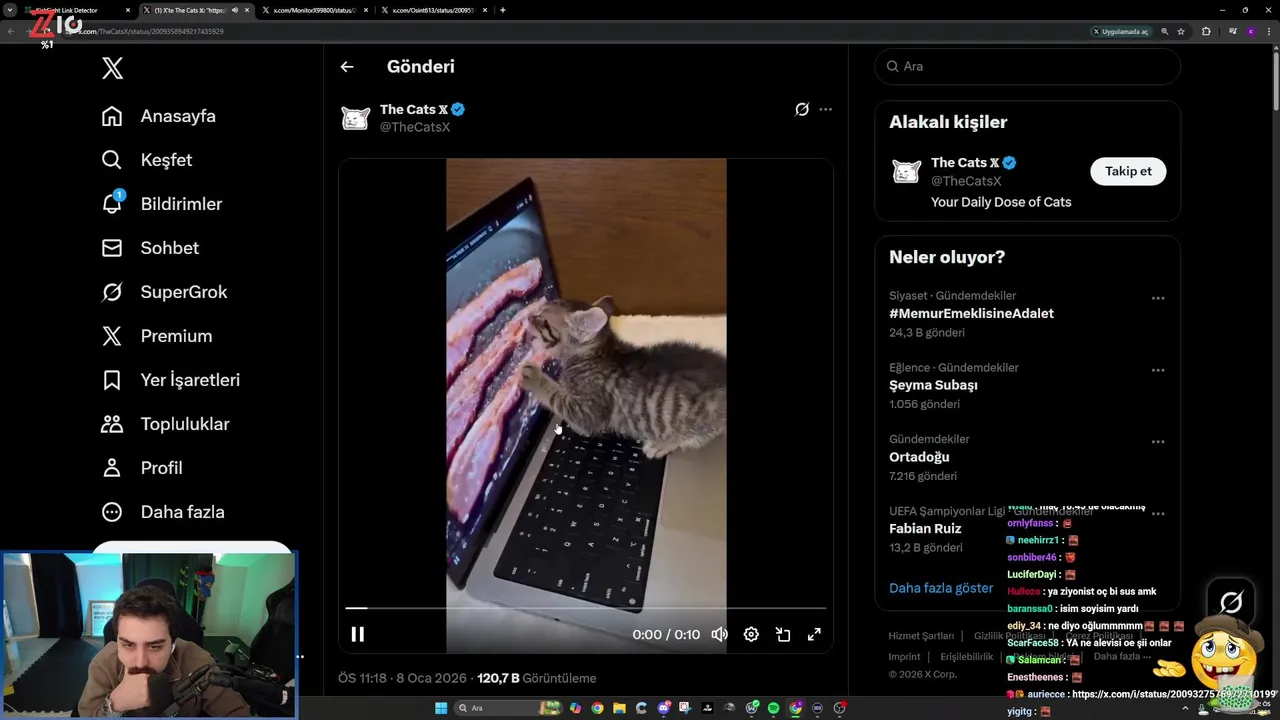Open Anasayfa home page
Screen dimensions: 1280x720
[159, 116]
